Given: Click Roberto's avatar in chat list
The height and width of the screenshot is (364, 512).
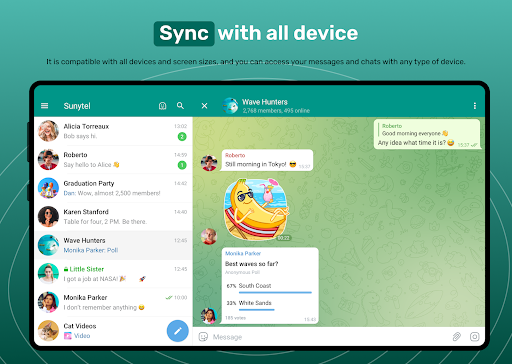Looking at the screenshot, I should (48, 160).
